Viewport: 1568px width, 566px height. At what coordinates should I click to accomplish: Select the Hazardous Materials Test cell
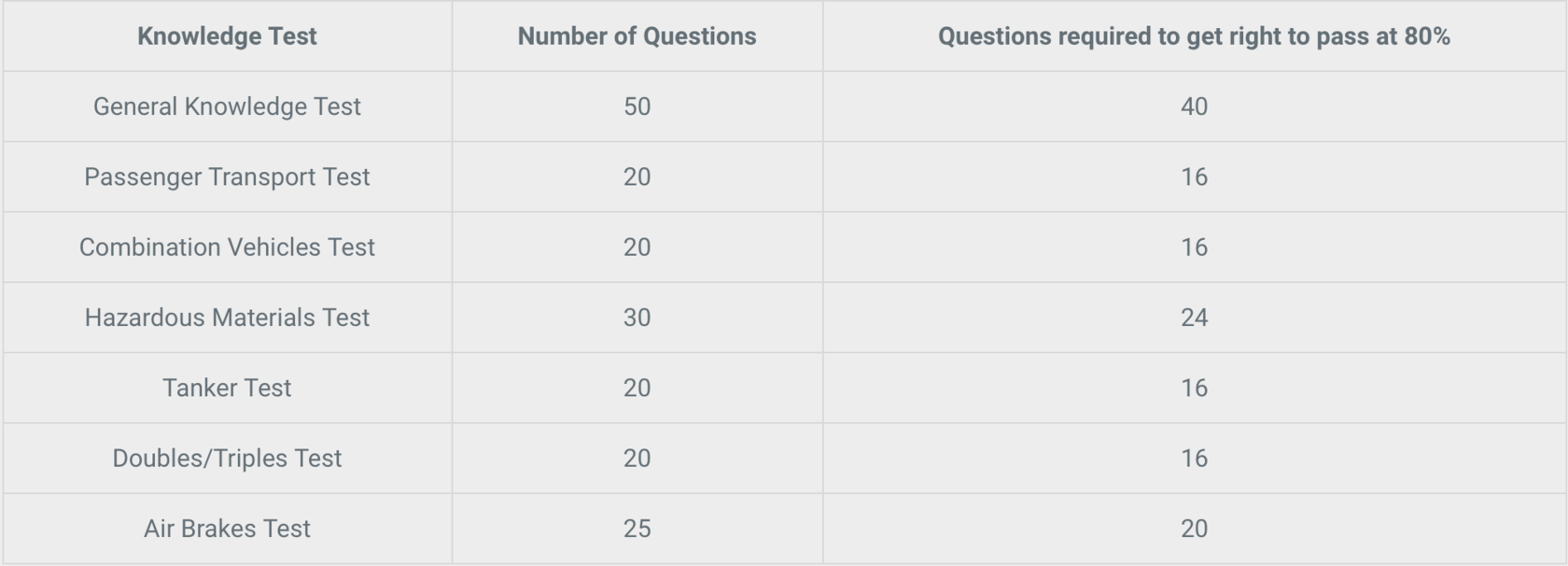point(227,318)
